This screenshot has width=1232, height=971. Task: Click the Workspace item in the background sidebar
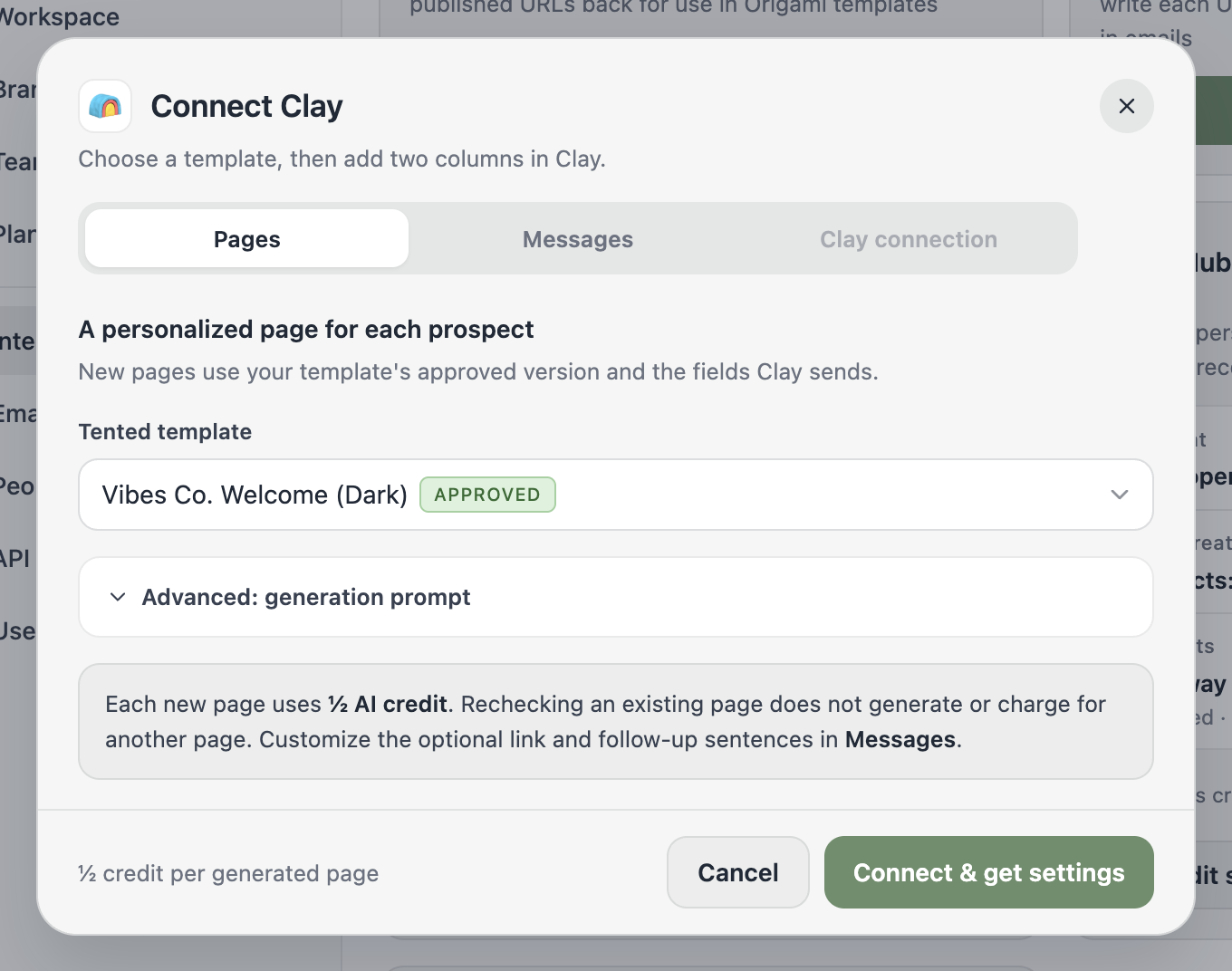coord(60,16)
